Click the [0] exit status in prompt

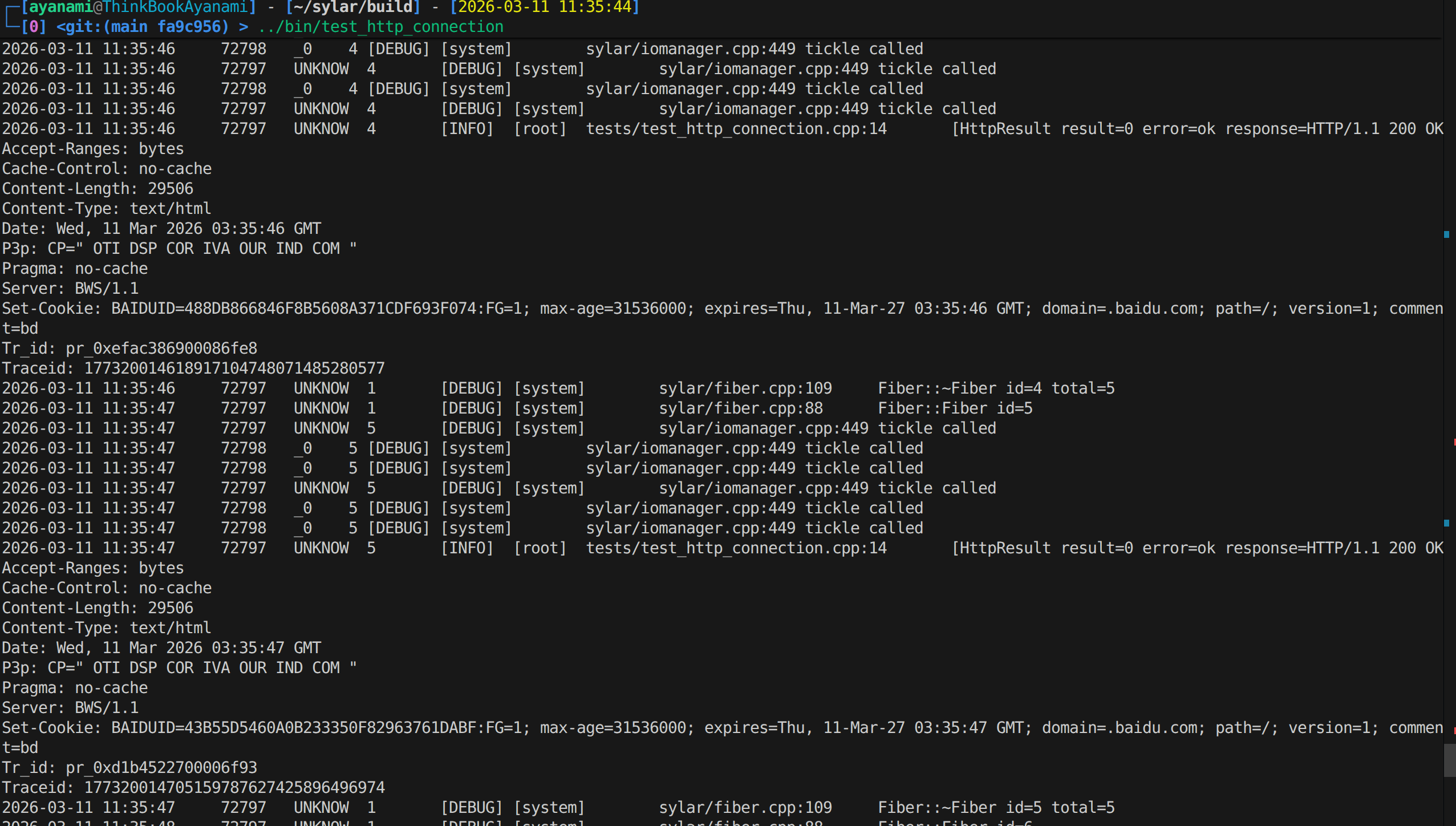34,27
